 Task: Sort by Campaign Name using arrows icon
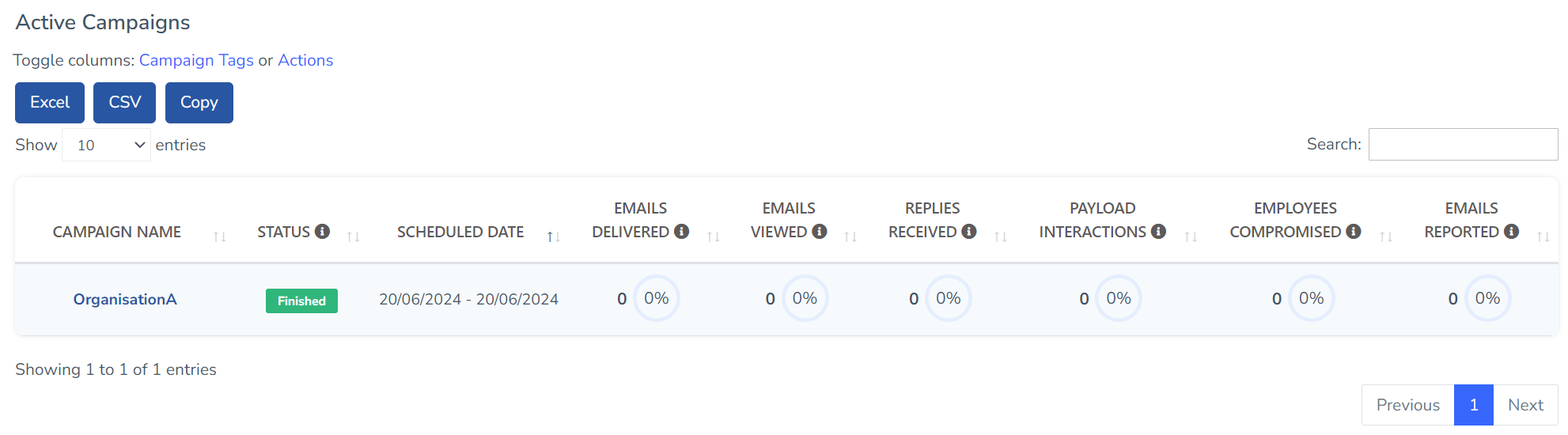click(220, 236)
